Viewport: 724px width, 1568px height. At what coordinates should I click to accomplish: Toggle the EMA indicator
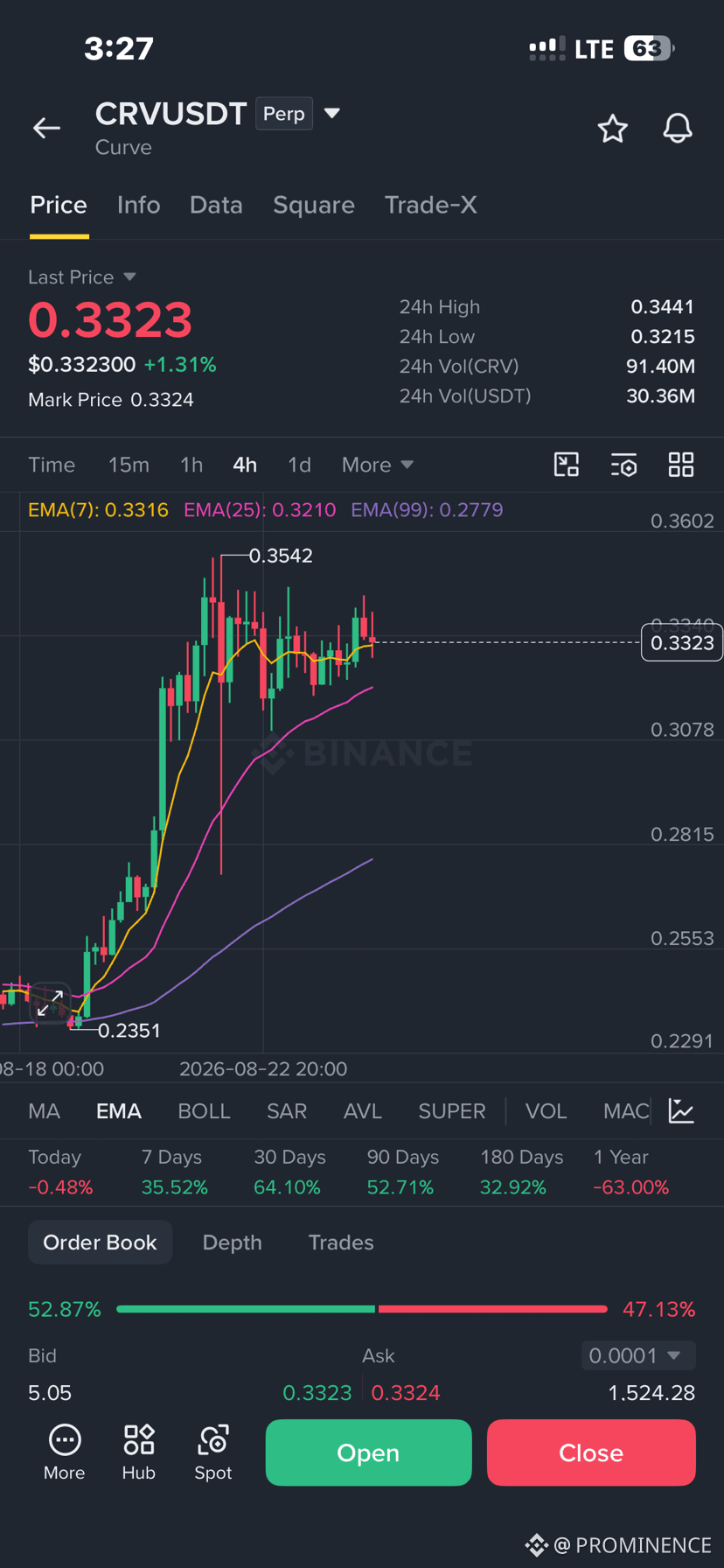119,1111
